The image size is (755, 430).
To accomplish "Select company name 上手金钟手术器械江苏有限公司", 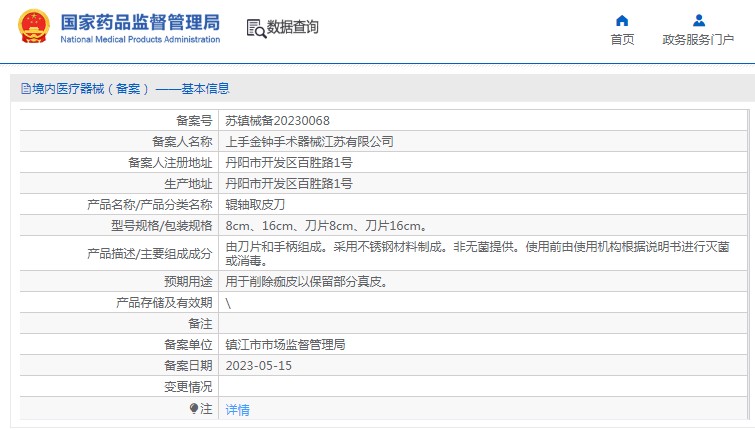I will 309,142.
